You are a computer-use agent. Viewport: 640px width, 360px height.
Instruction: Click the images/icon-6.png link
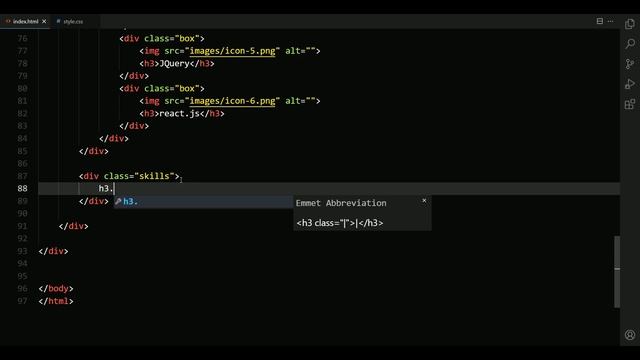coord(232,101)
